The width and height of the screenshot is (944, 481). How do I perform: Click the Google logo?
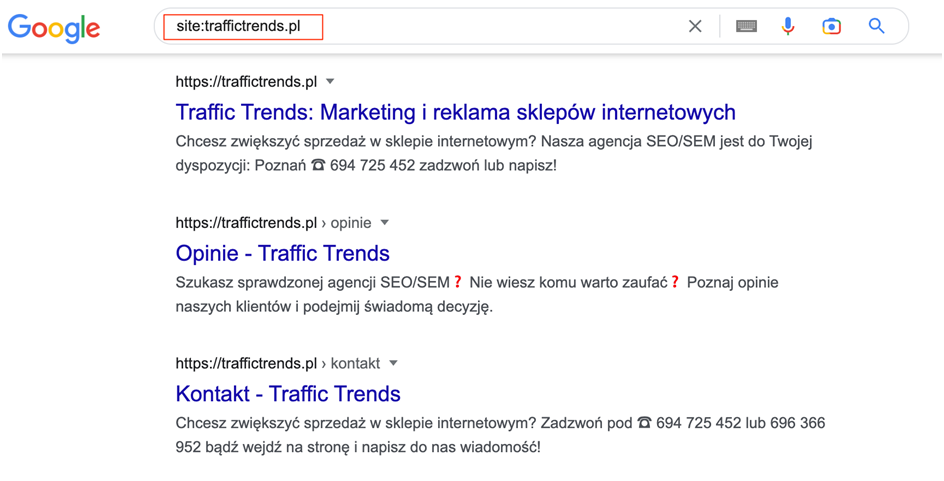pyautogui.click(x=54, y=27)
